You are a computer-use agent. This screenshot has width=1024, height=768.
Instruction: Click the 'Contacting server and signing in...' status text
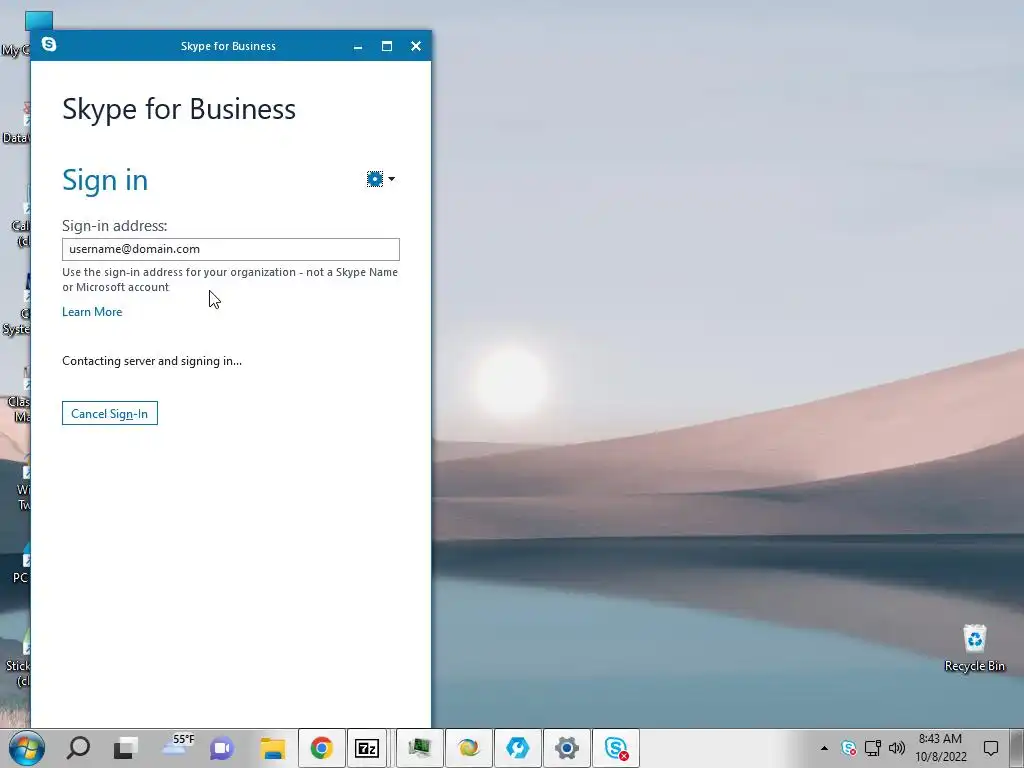click(x=152, y=360)
